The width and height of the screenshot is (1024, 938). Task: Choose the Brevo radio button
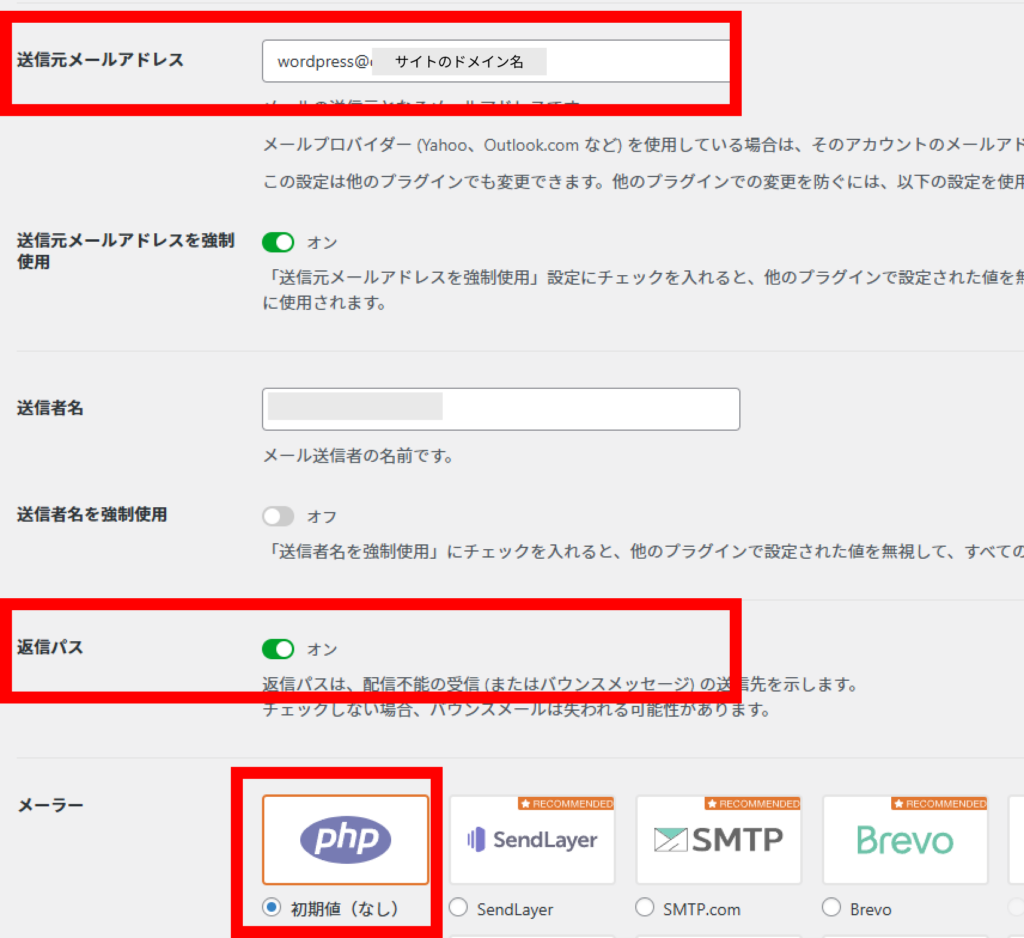(831, 907)
